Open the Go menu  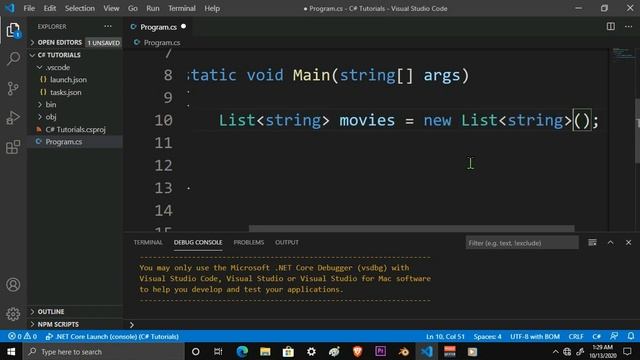133,8
